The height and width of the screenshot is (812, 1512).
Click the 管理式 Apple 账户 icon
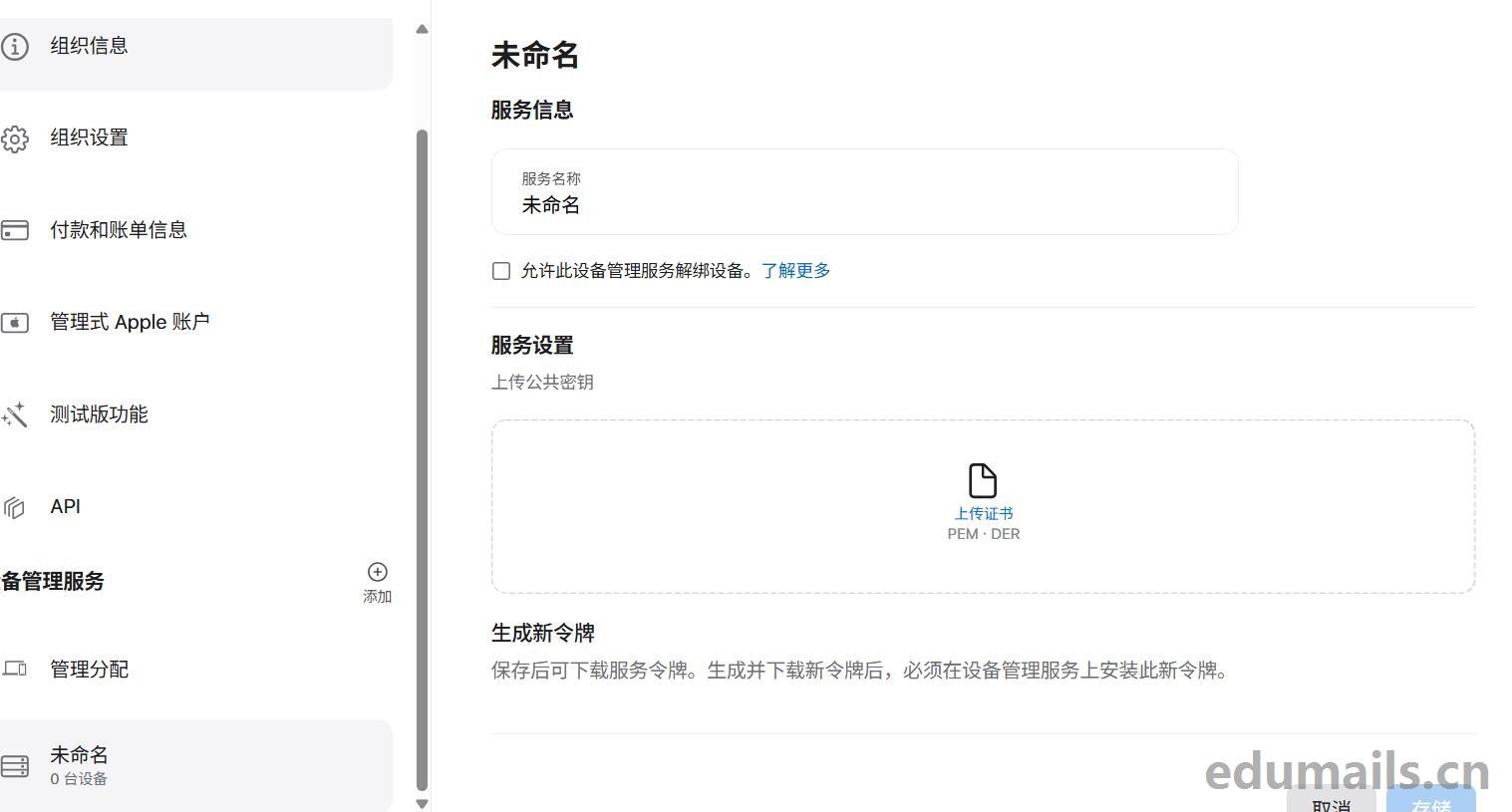pos(15,323)
